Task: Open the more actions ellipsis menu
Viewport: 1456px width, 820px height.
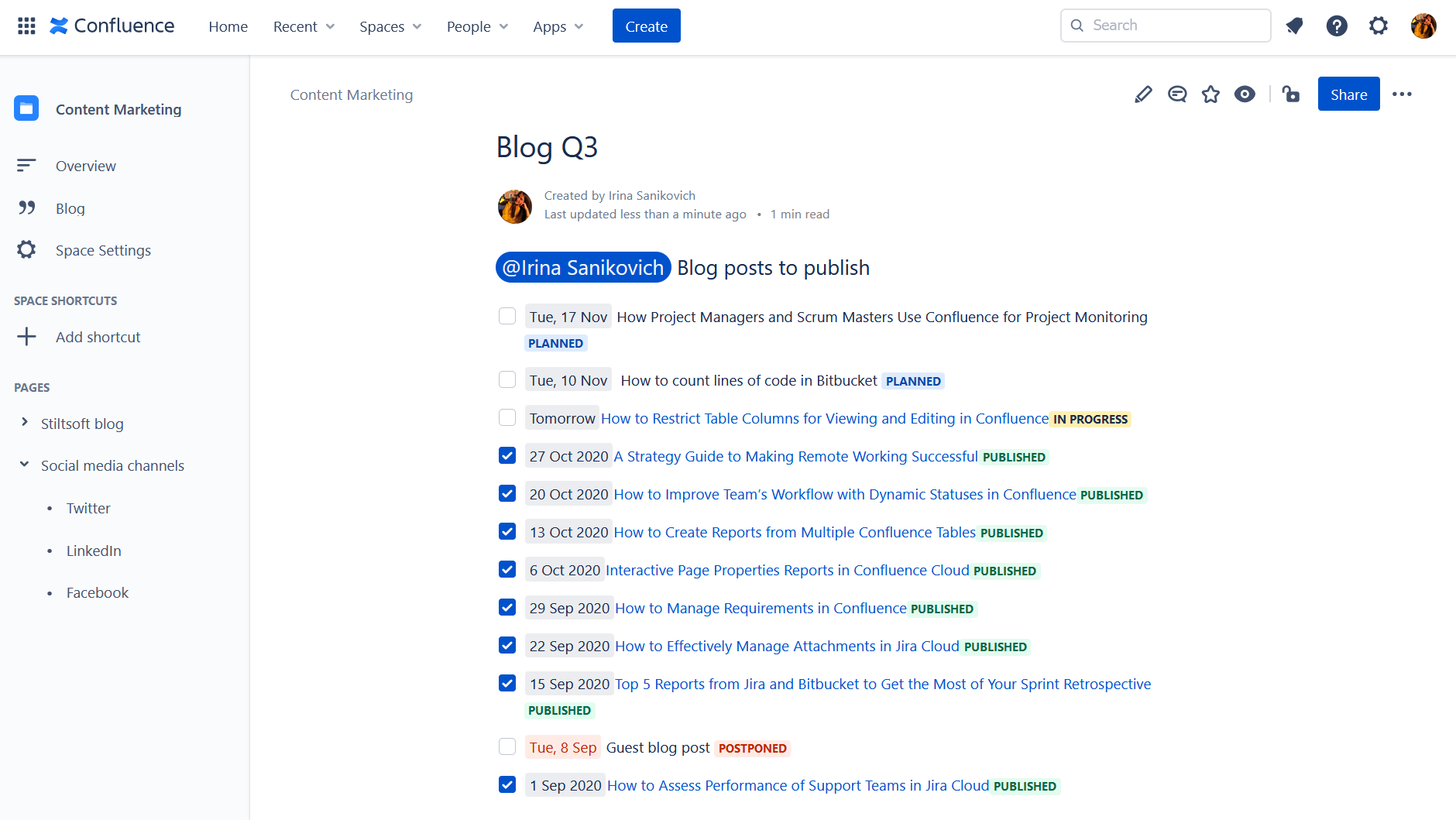Action: coord(1402,94)
